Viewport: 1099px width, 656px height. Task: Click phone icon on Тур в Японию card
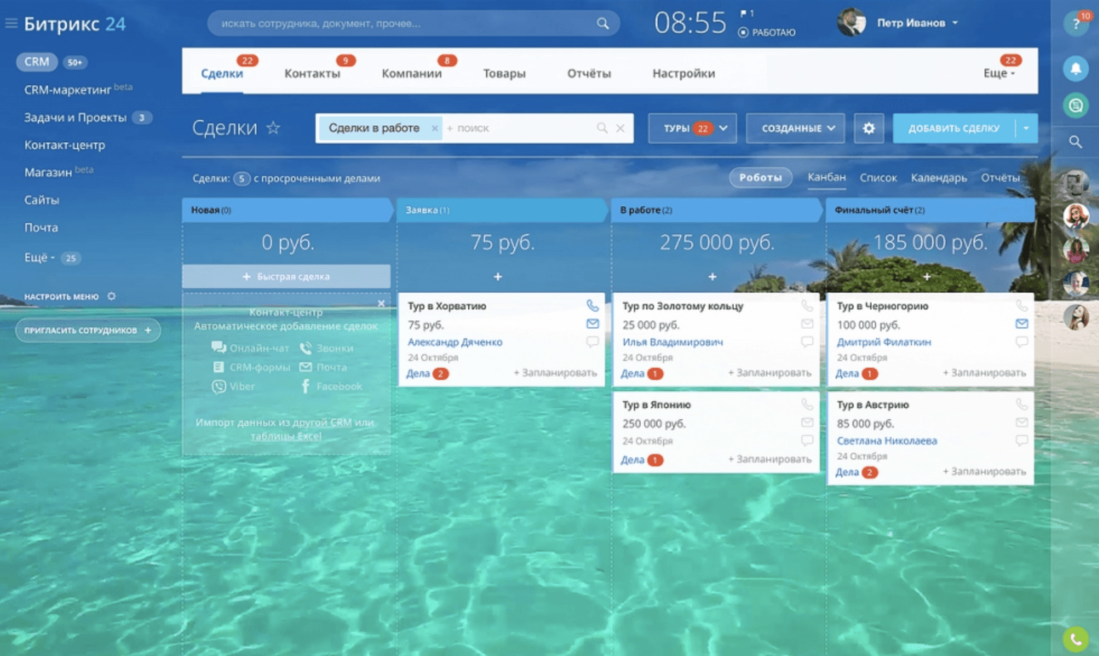(x=807, y=404)
